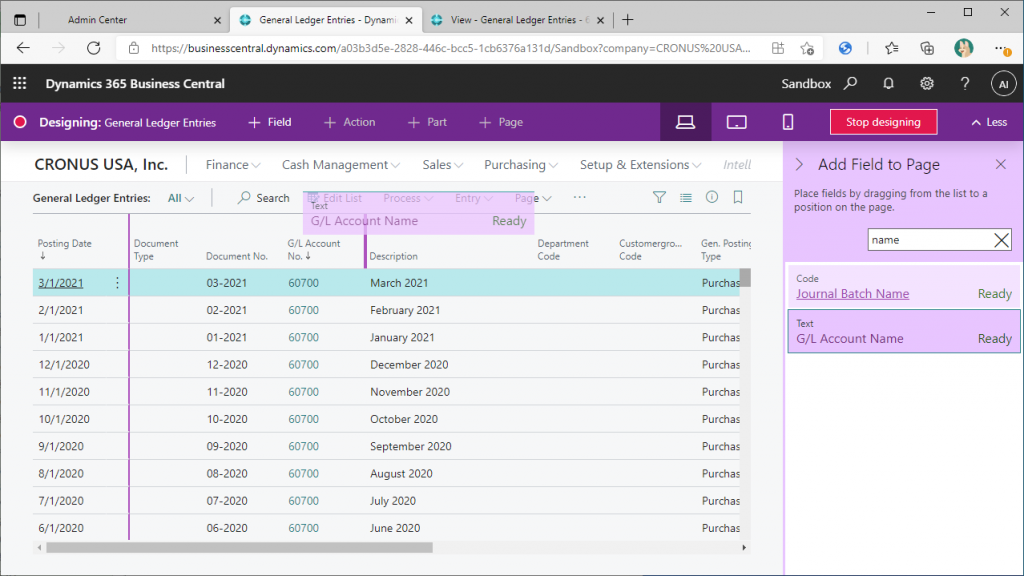
Task: Open G/L account 60700 for February 2021
Action: pos(304,310)
